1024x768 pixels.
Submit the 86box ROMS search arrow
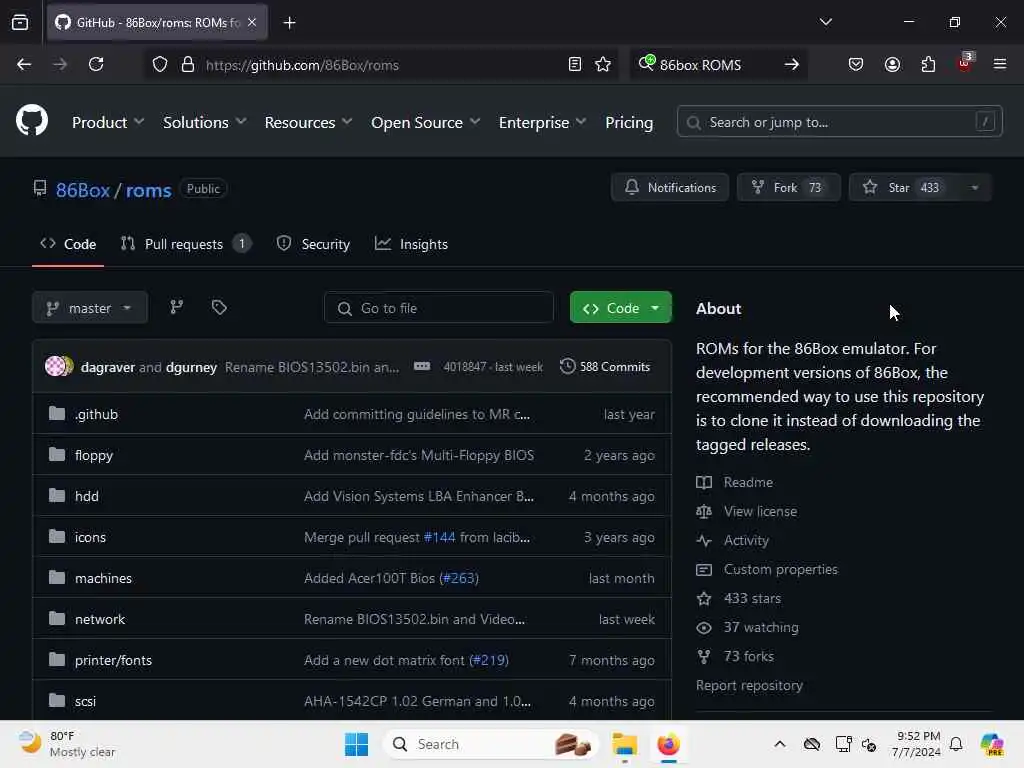click(792, 64)
